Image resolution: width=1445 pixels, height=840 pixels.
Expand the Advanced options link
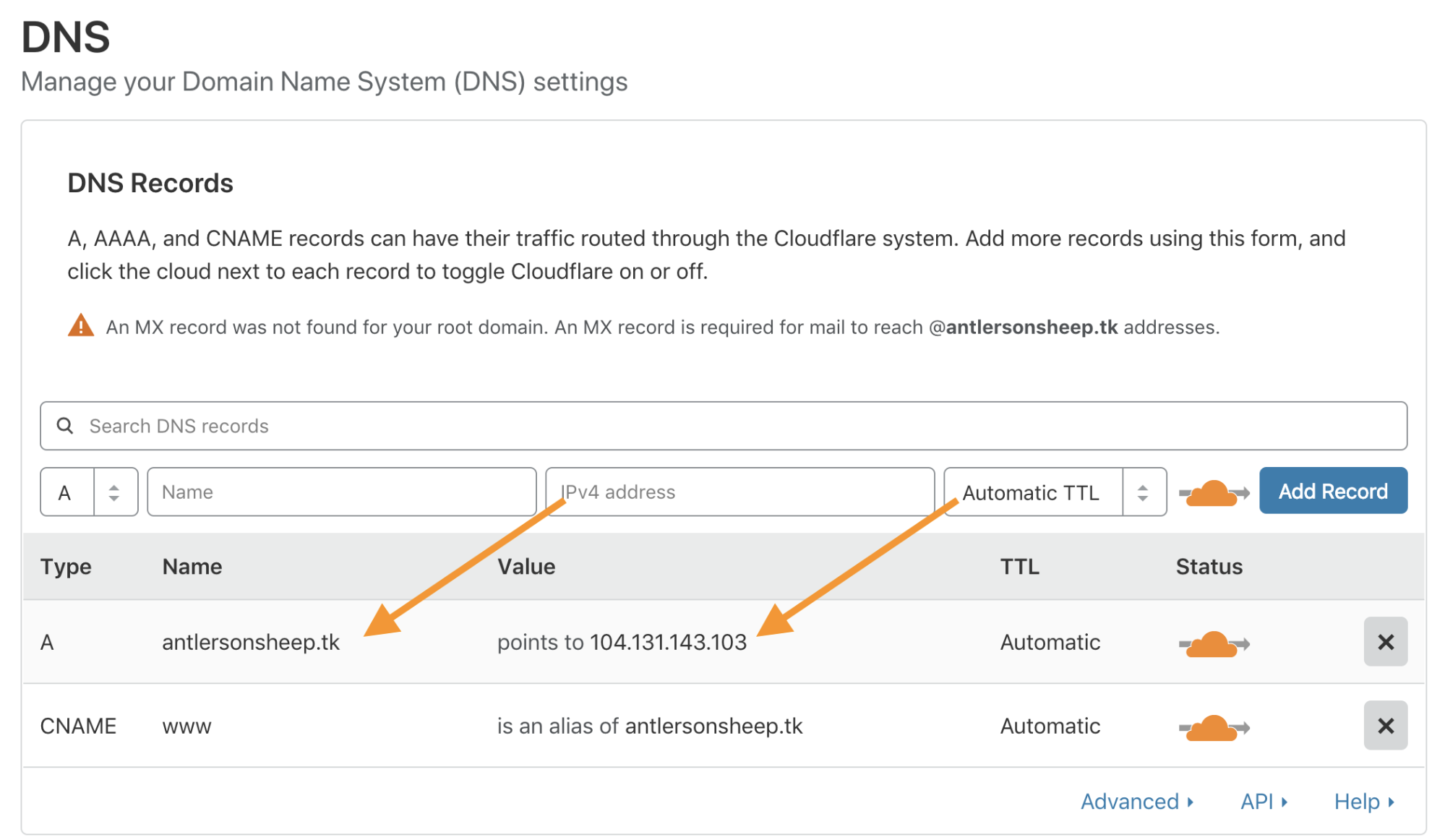pos(1136,802)
